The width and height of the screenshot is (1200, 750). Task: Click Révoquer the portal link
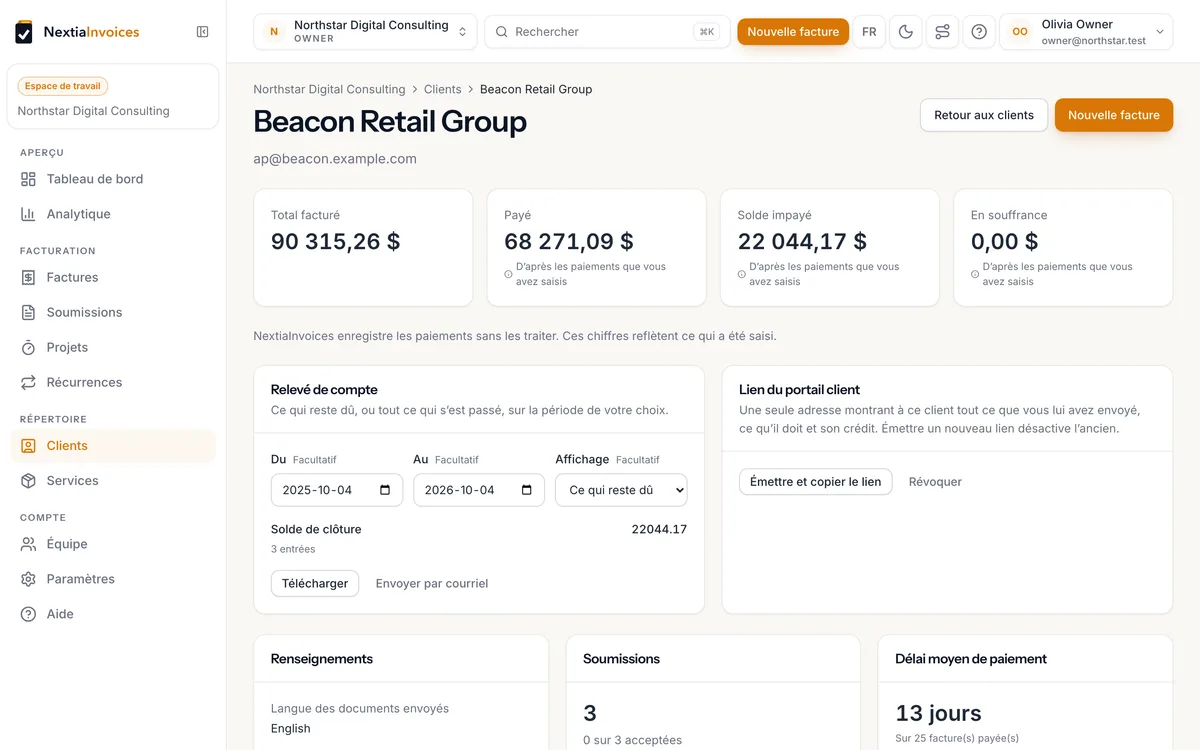coord(935,481)
